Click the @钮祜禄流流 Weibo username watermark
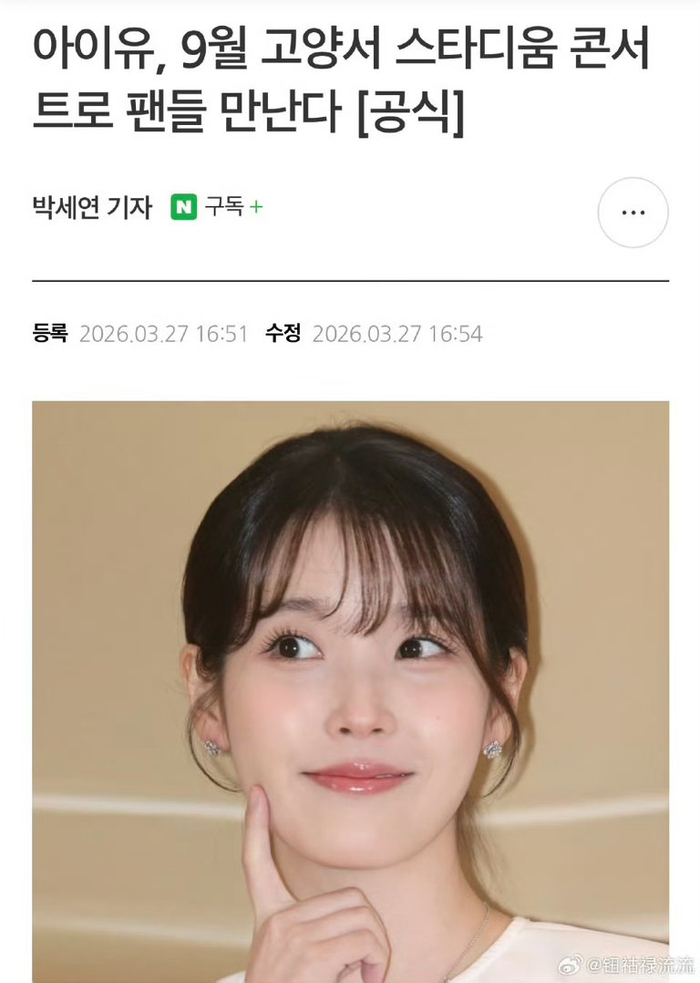This screenshot has height=983, width=700. pos(639,966)
